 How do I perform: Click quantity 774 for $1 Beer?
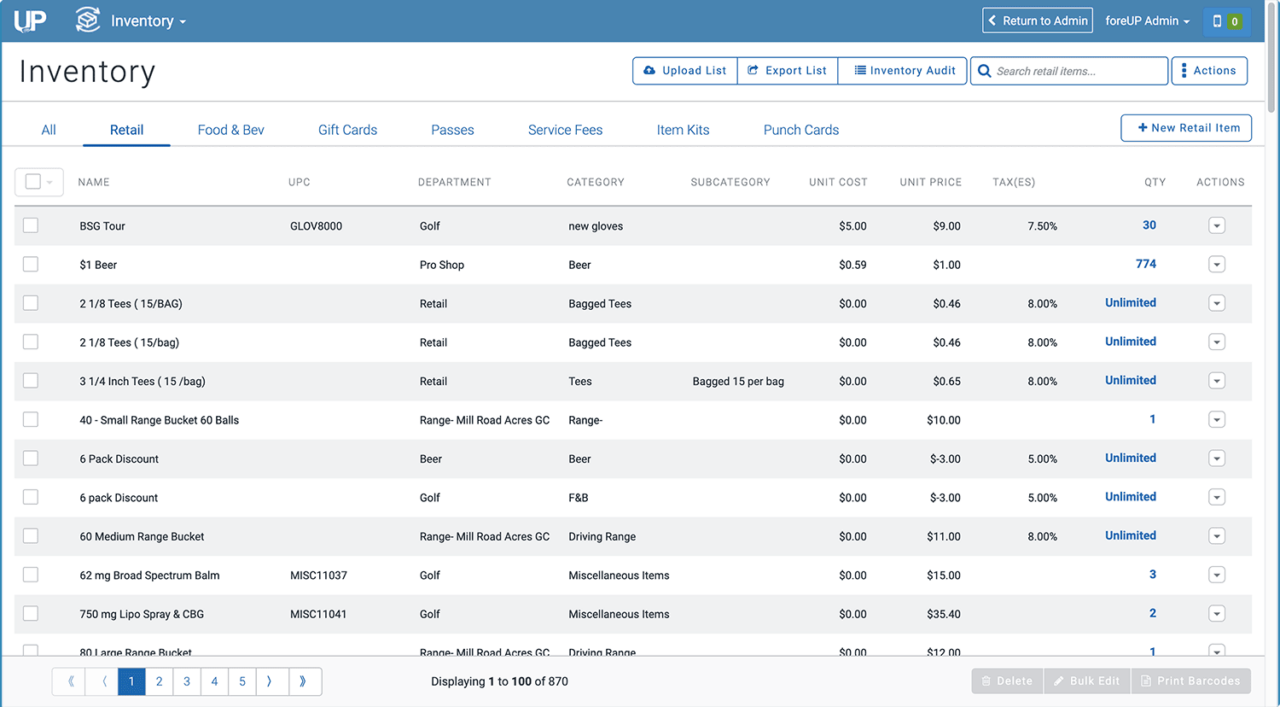(x=1146, y=265)
